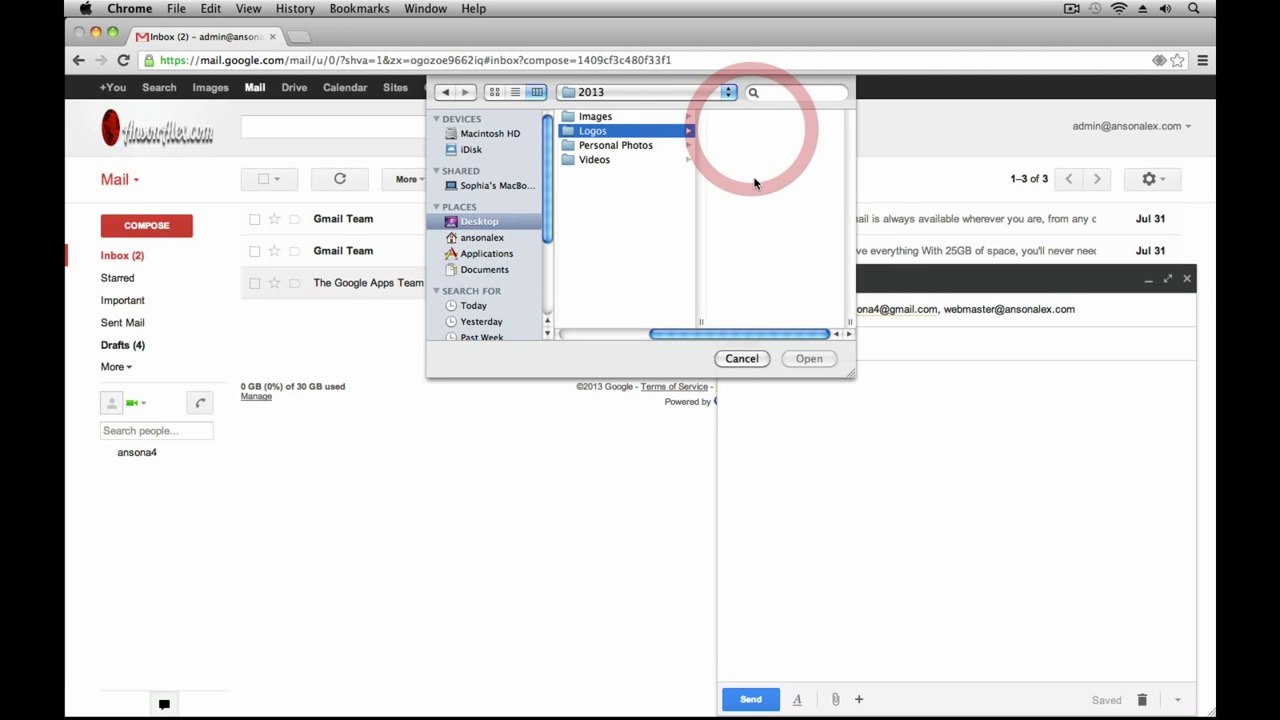Go forward in file dialog history

(465, 92)
